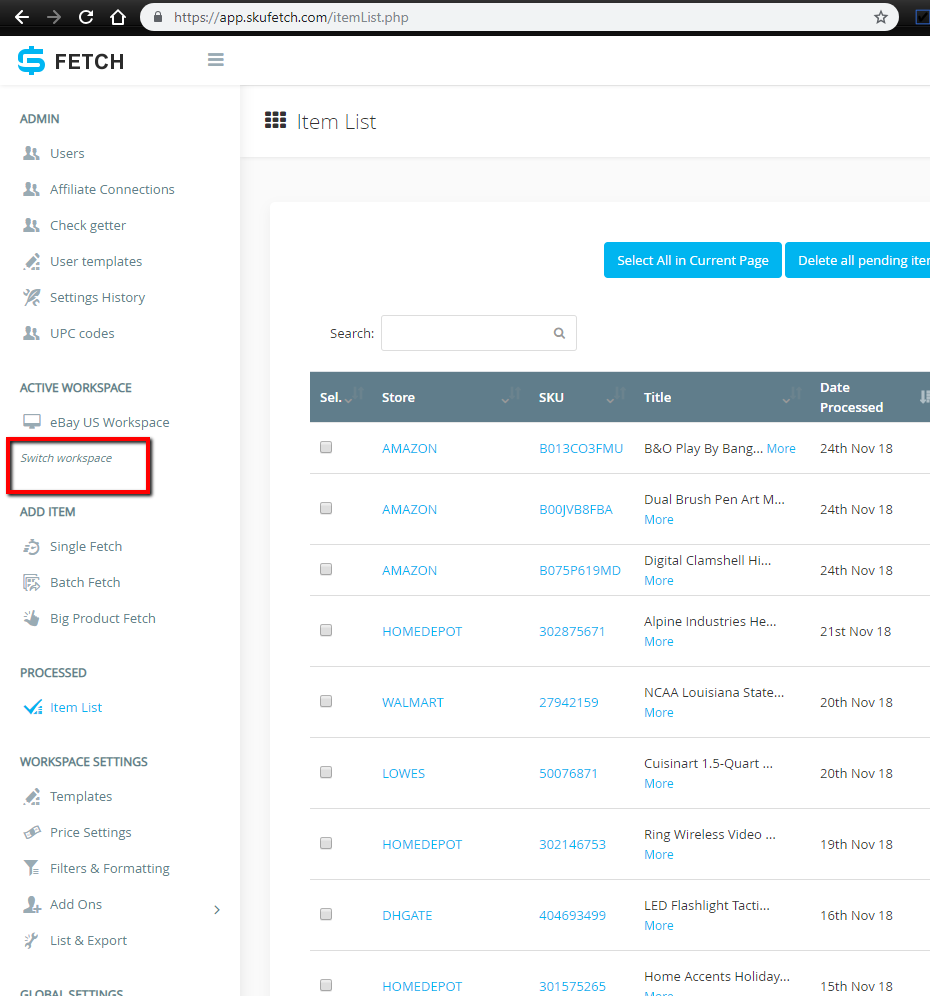Click the UPC codes icon
930x996 pixels.
click(31, 333)
